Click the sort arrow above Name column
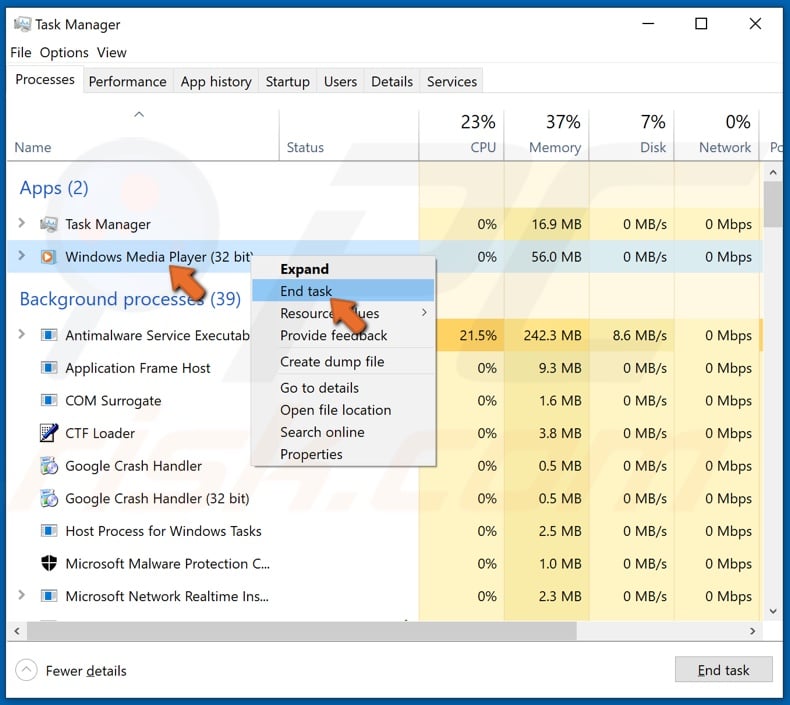 pos(139,115)
